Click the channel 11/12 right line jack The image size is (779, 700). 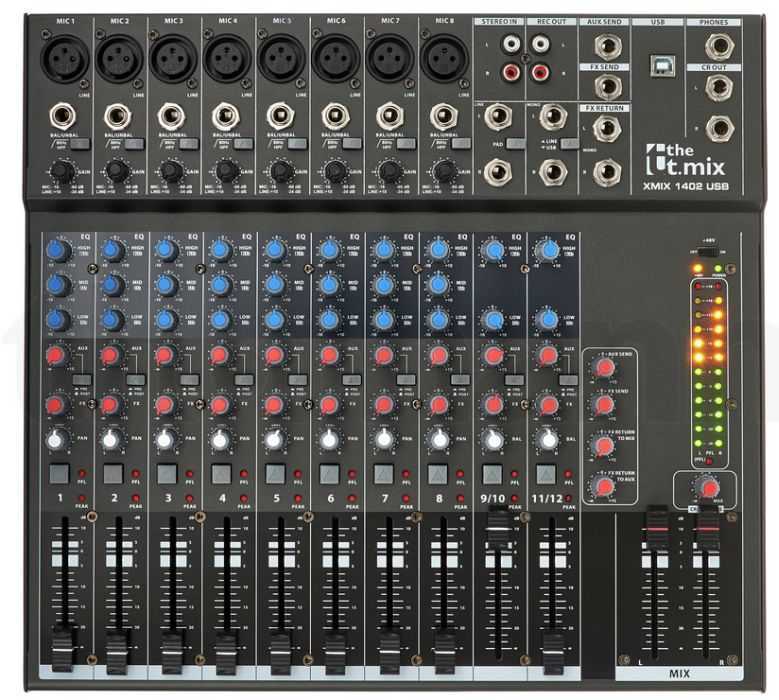click(553, 172)
